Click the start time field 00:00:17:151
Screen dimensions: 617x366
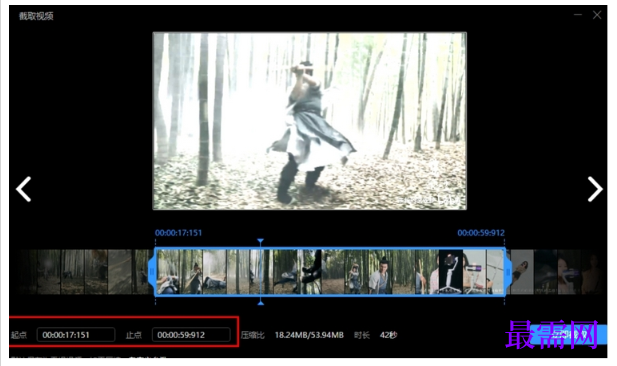76,335
